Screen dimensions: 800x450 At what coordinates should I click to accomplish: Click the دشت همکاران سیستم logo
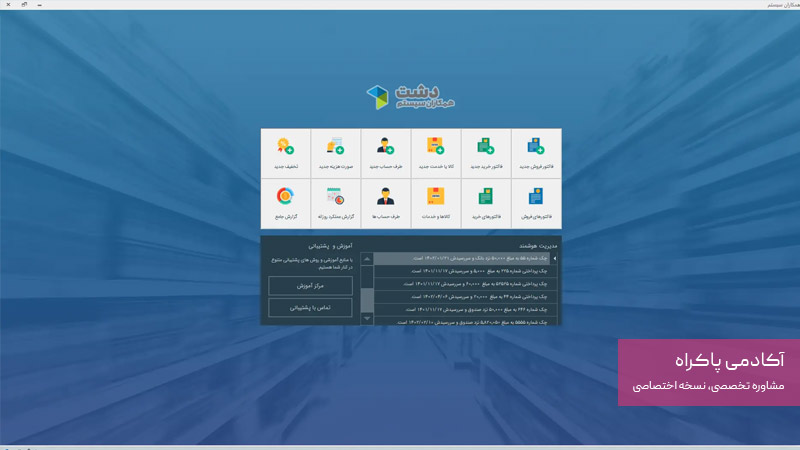click(411, 97)
